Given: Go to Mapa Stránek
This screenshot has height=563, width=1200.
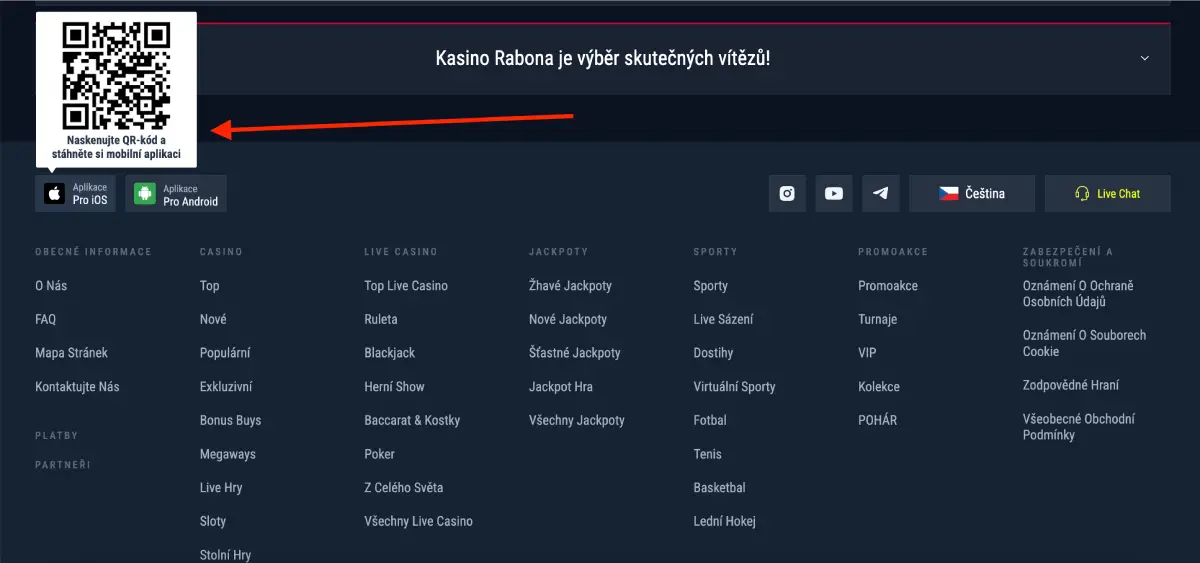Looking at the screenshot, I should tap(71, 353).
